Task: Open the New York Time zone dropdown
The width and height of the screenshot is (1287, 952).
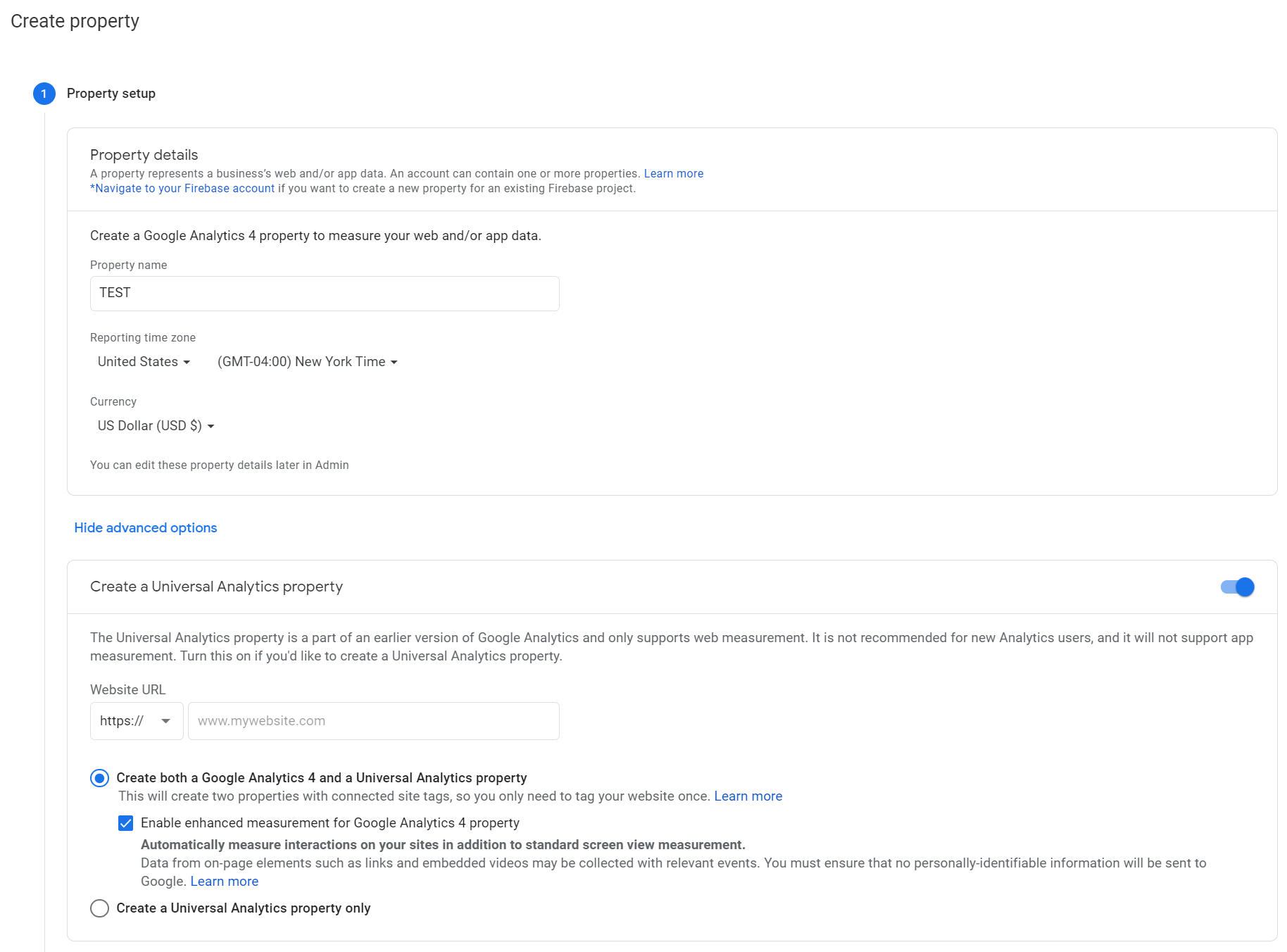Action: (x=307, y=362)
